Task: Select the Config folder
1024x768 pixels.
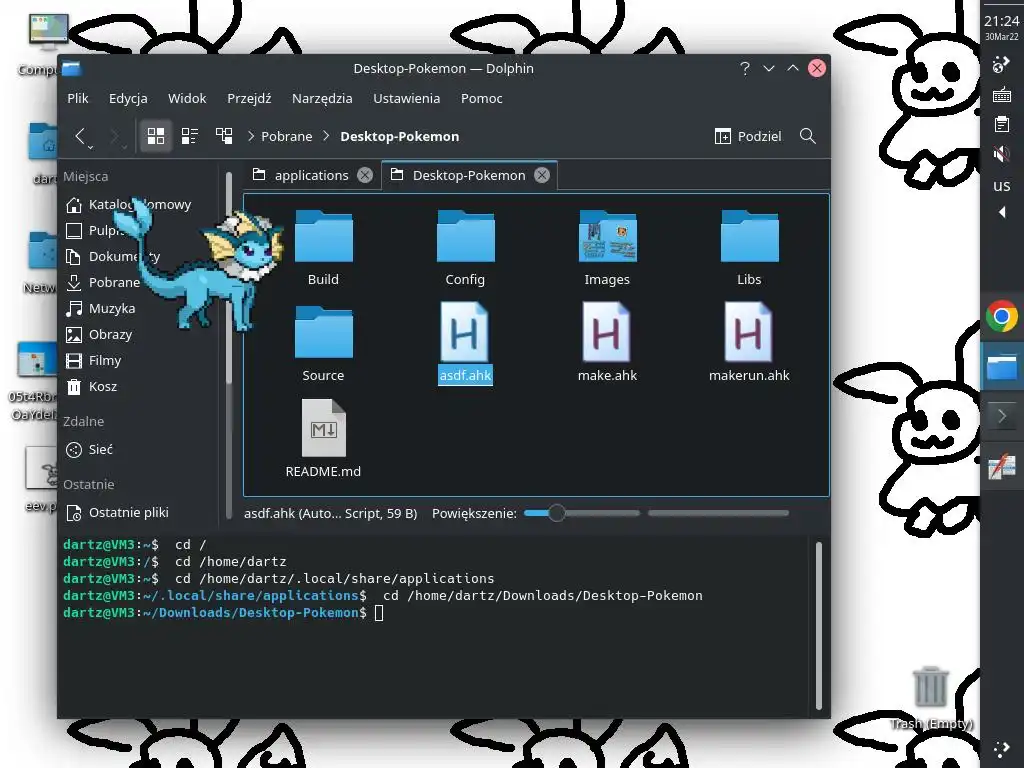Action: [465, 249]
